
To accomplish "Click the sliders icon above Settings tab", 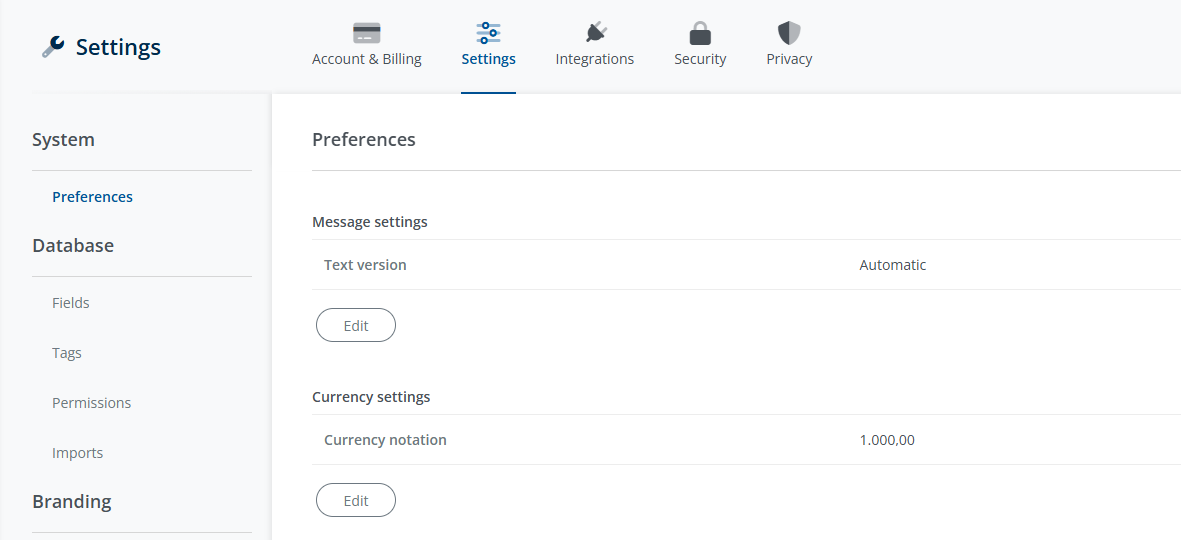I will [488, 33].
